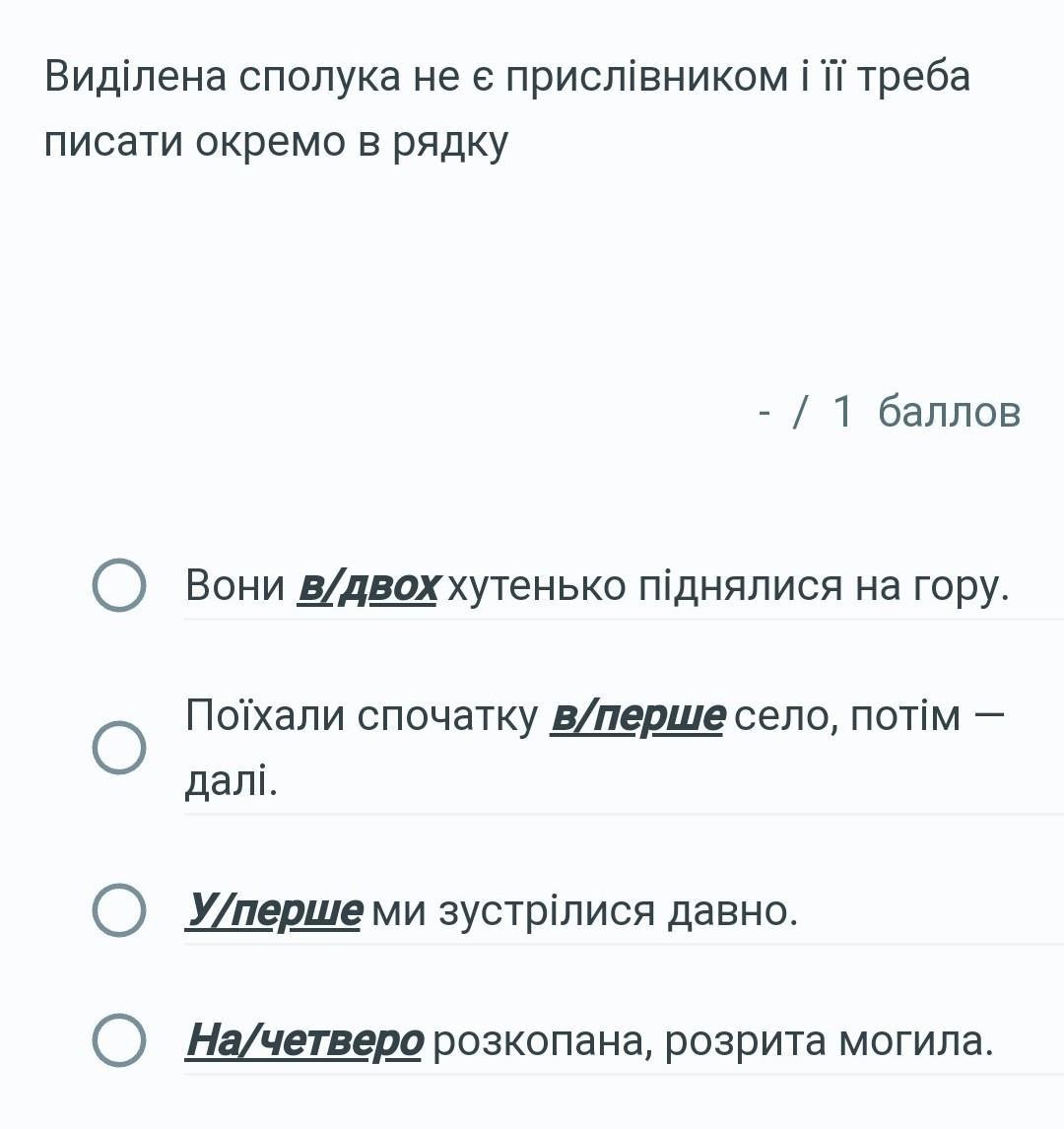
Task: Click the word "далі." in second option
Action: [x=232, y=780]
